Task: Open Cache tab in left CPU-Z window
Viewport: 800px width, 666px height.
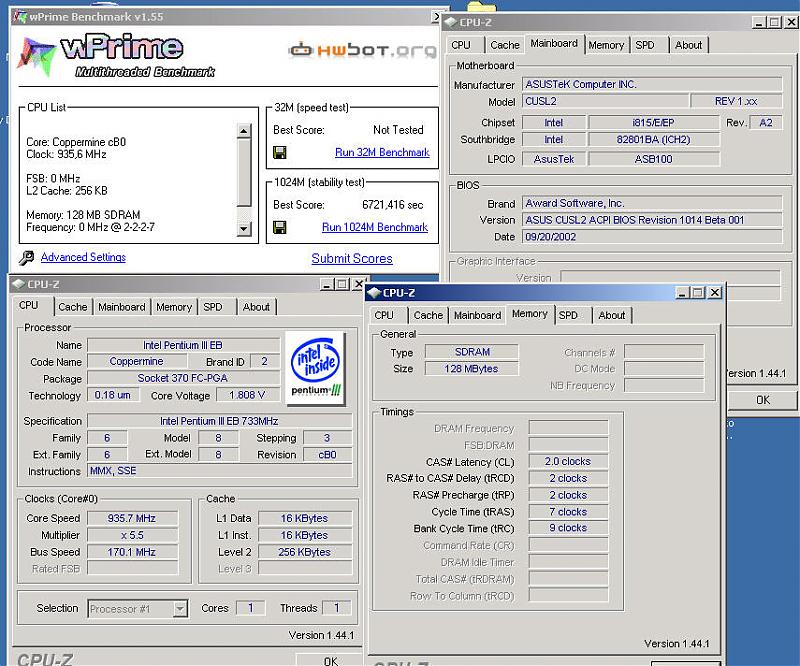Action: [x=72, y=307]
